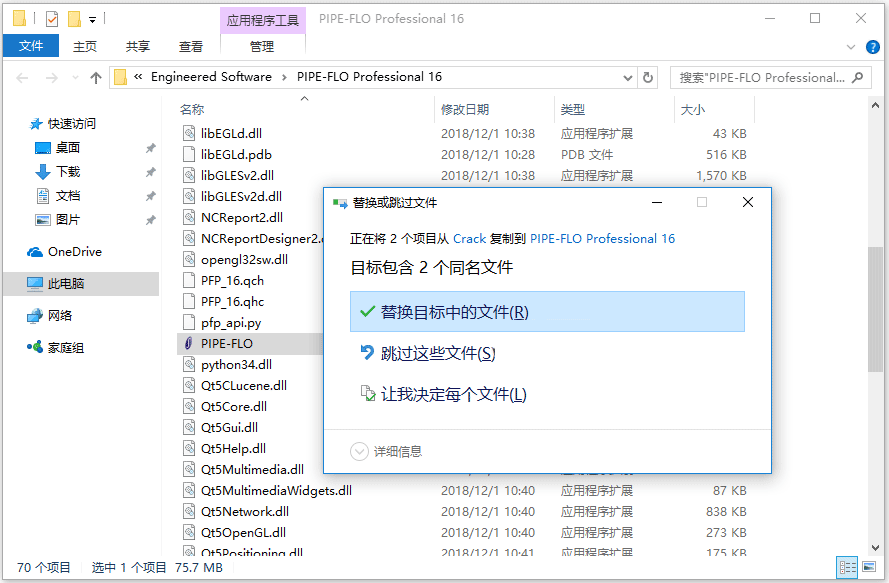The image size is (889, 583).
Task: Go forward with the forward arrow
Action: tap(52, 78)
